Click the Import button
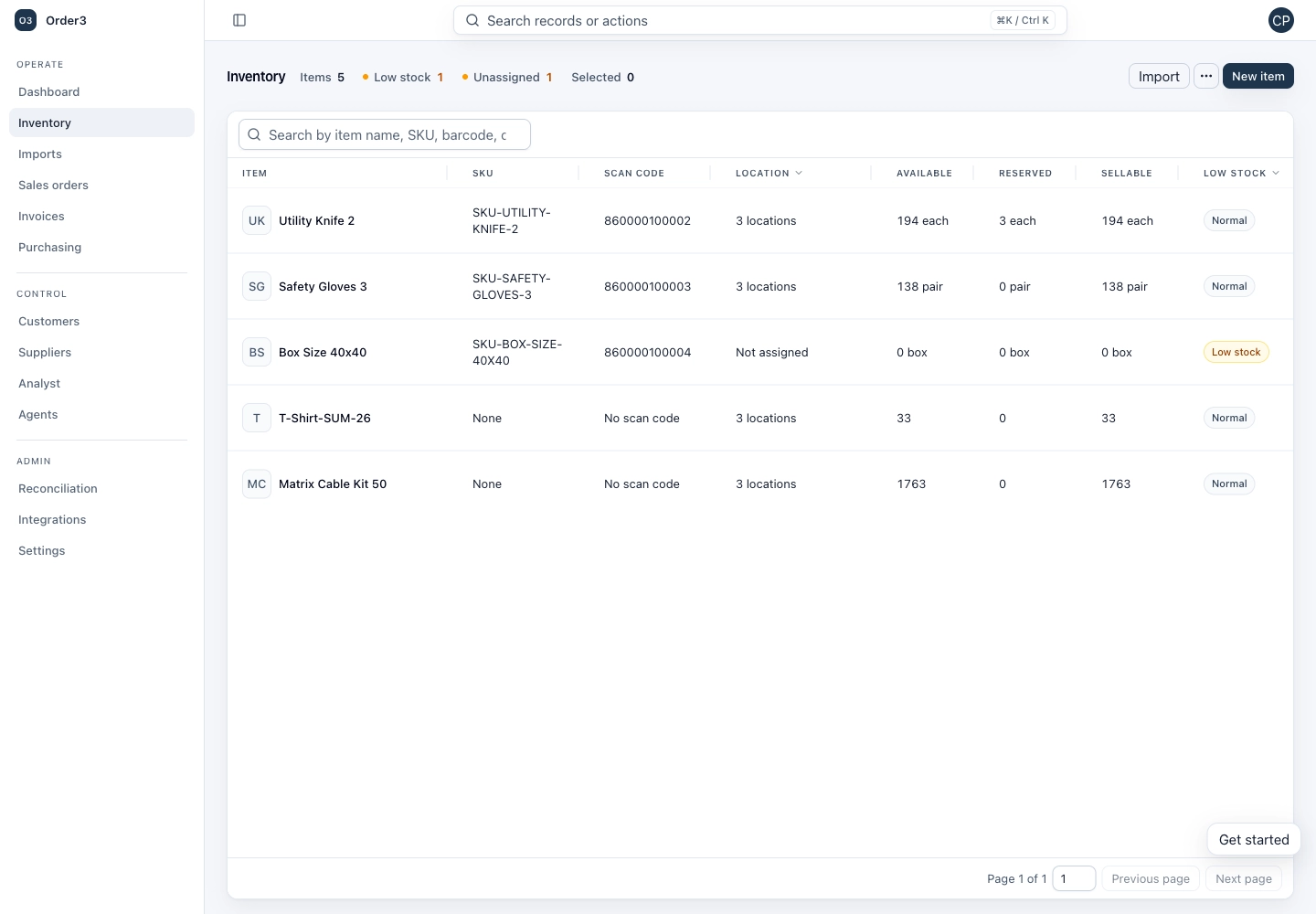 pyautogui.click(x=1159, y=77)
